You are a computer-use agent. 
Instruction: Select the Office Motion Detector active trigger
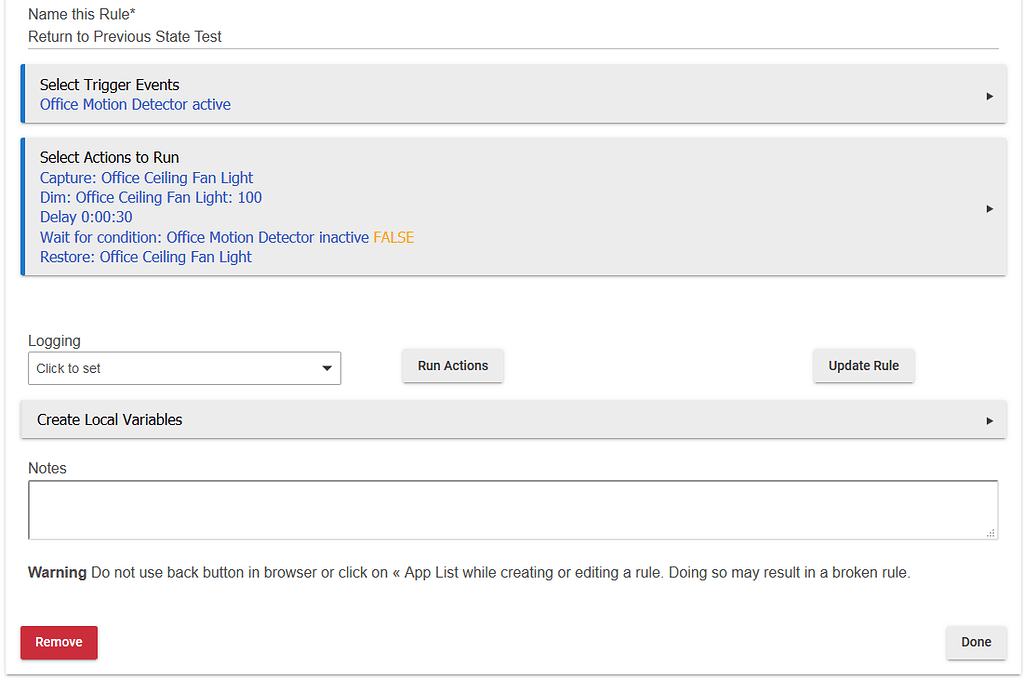coord(135,104)
